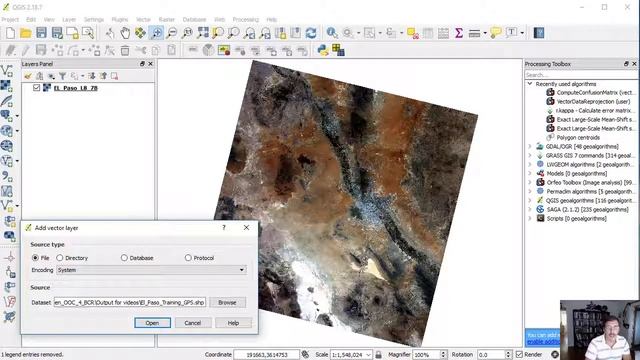
Task: Select the Zoom Out magnifier tool
Action: click(x=172, y=33)
